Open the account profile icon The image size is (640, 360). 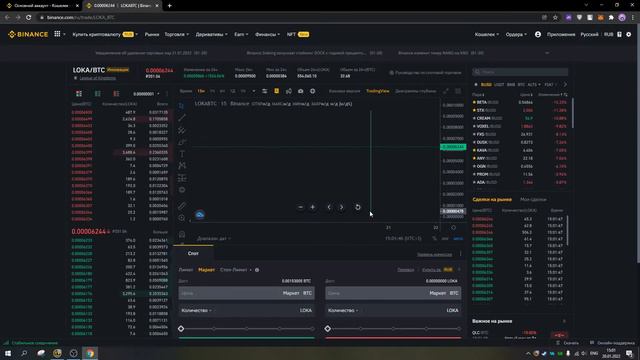click(538, 35)
